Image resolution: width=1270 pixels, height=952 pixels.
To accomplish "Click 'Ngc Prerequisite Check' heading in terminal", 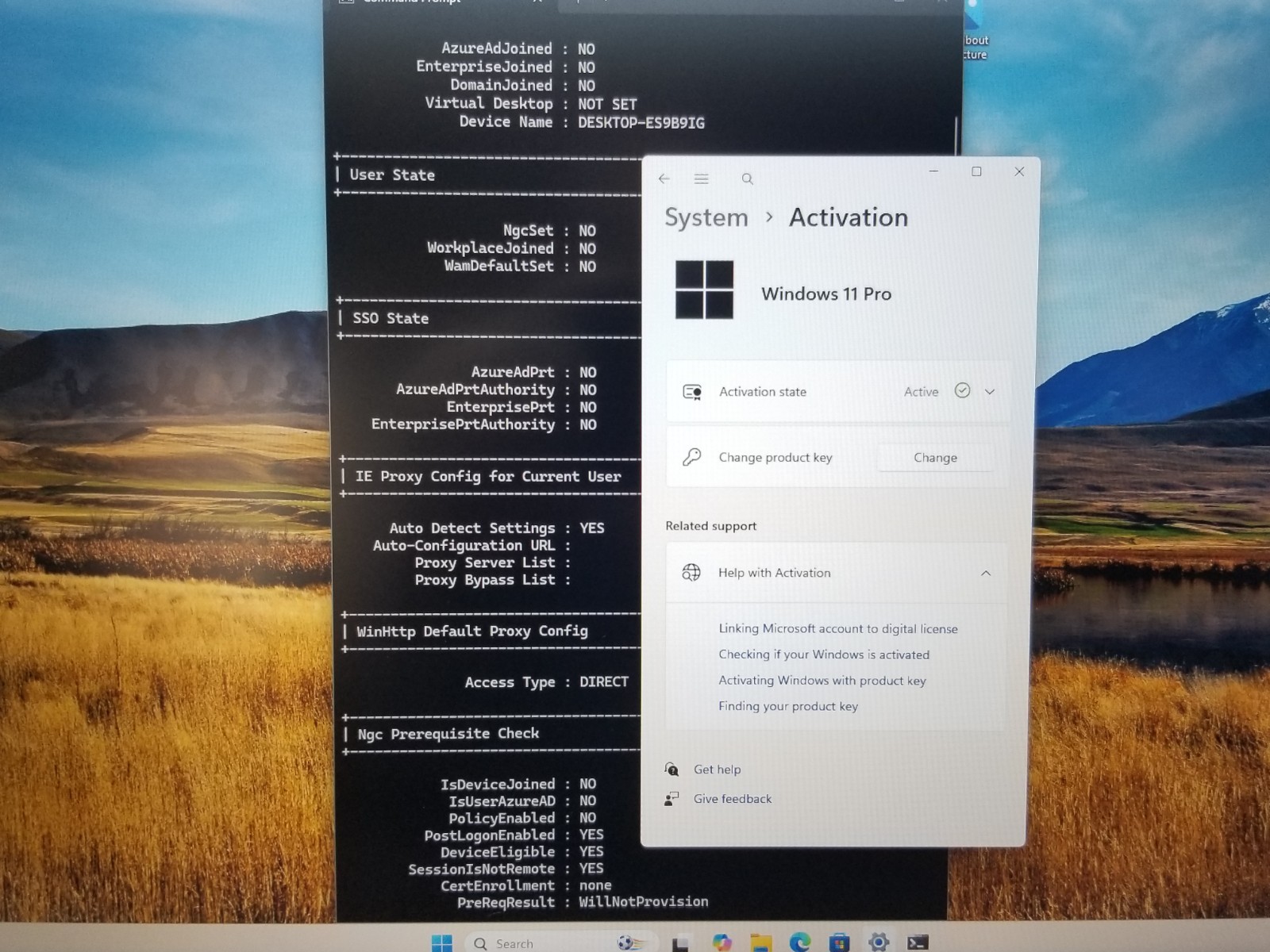I will point(448,734).
